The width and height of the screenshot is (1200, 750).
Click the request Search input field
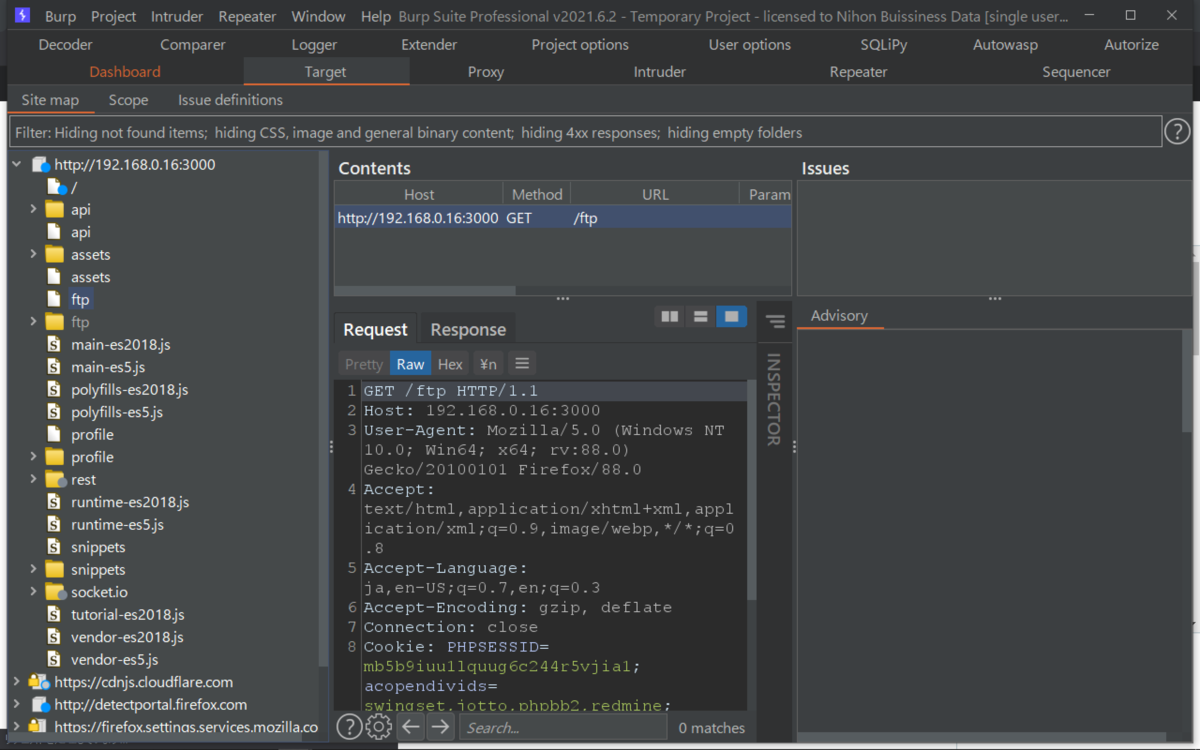click(561, 728)
